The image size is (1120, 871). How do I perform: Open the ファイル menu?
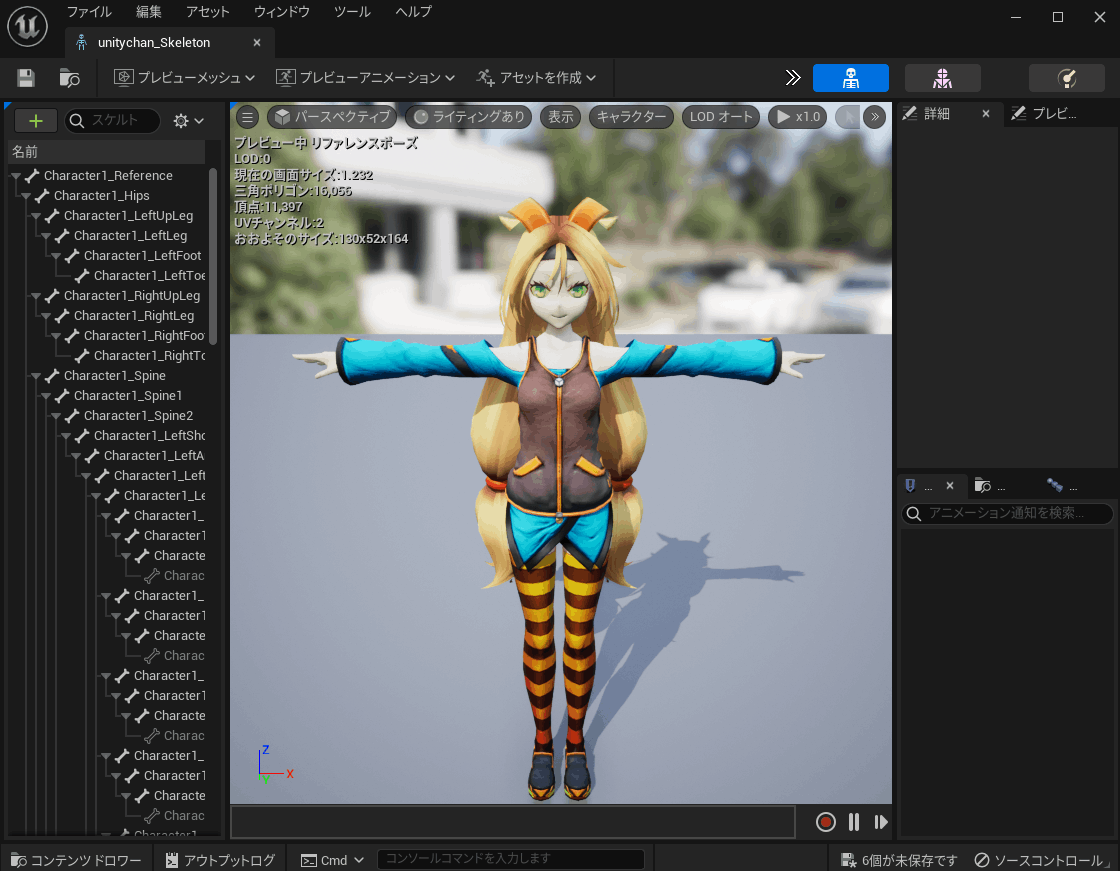(x=89, y=12)
